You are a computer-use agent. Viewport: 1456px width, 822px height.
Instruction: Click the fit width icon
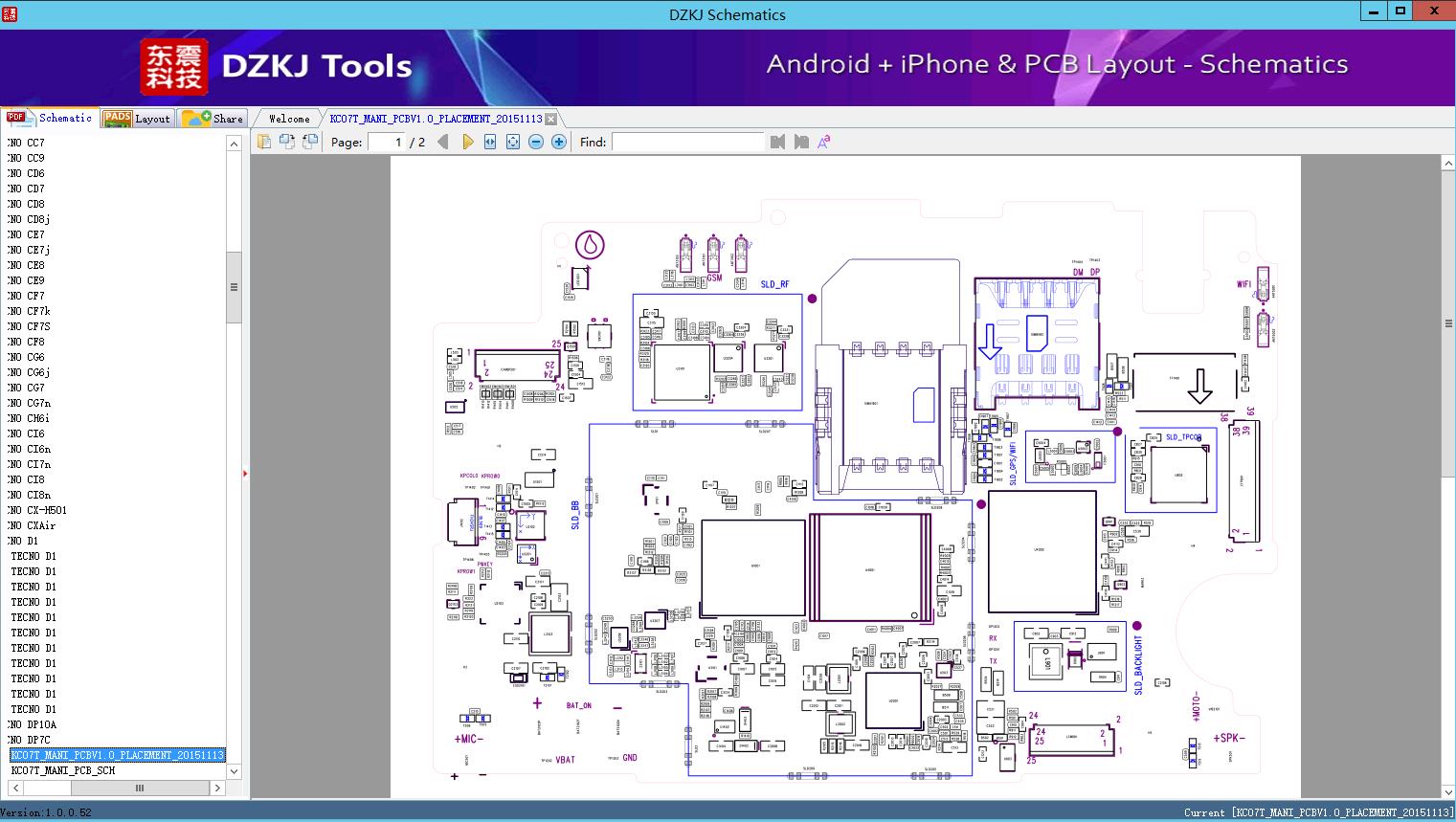click(x=490, y=142)
